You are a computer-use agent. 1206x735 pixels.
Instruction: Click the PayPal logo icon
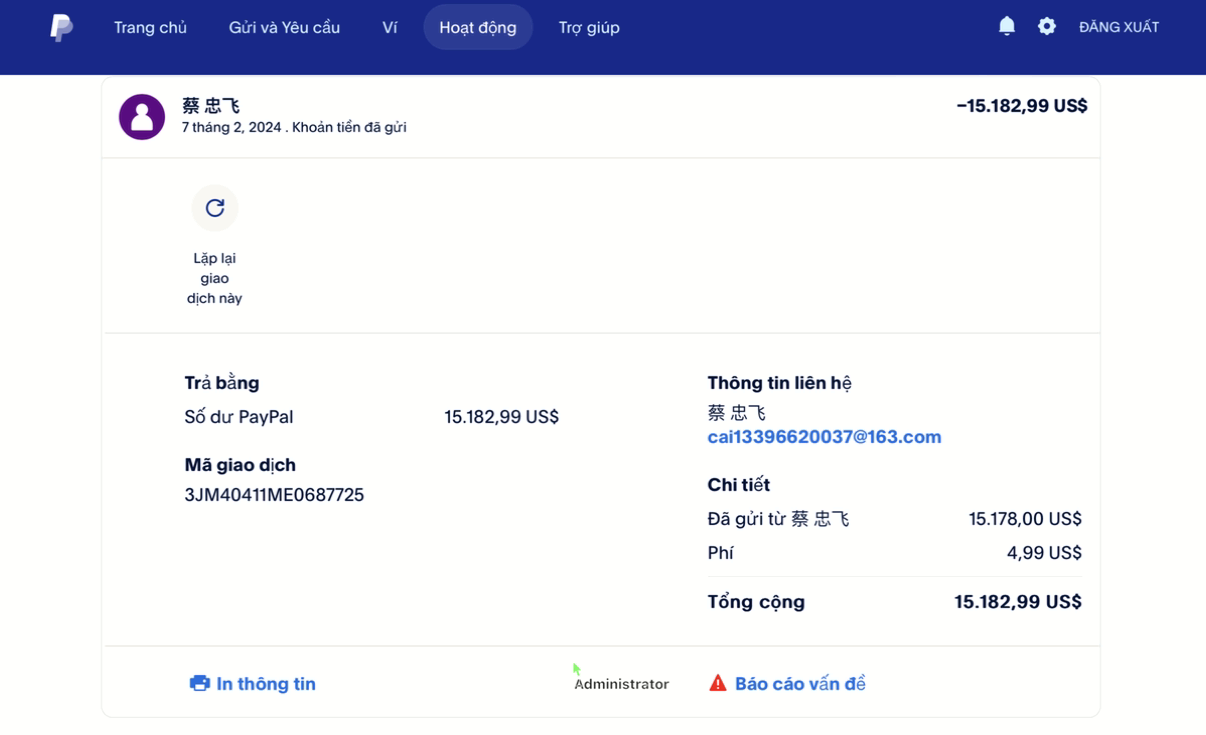(x=61, y=27)
